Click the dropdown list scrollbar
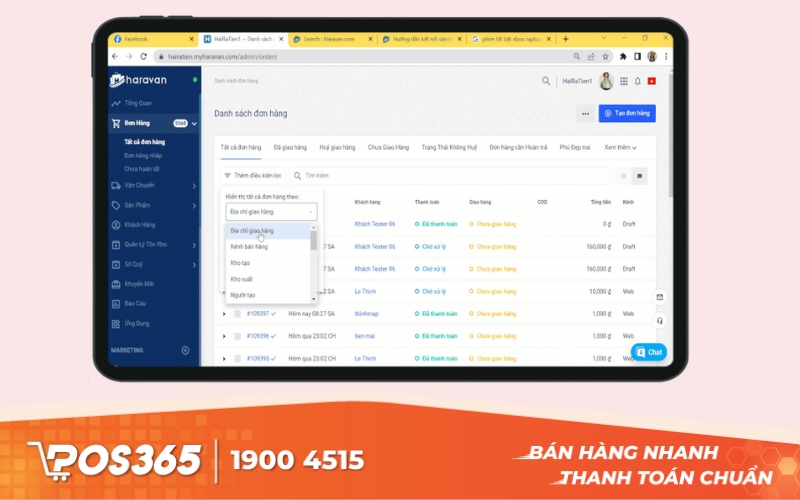Image resolution: width=800 pixels, height=500 pixels. click(x=313, y=241)
